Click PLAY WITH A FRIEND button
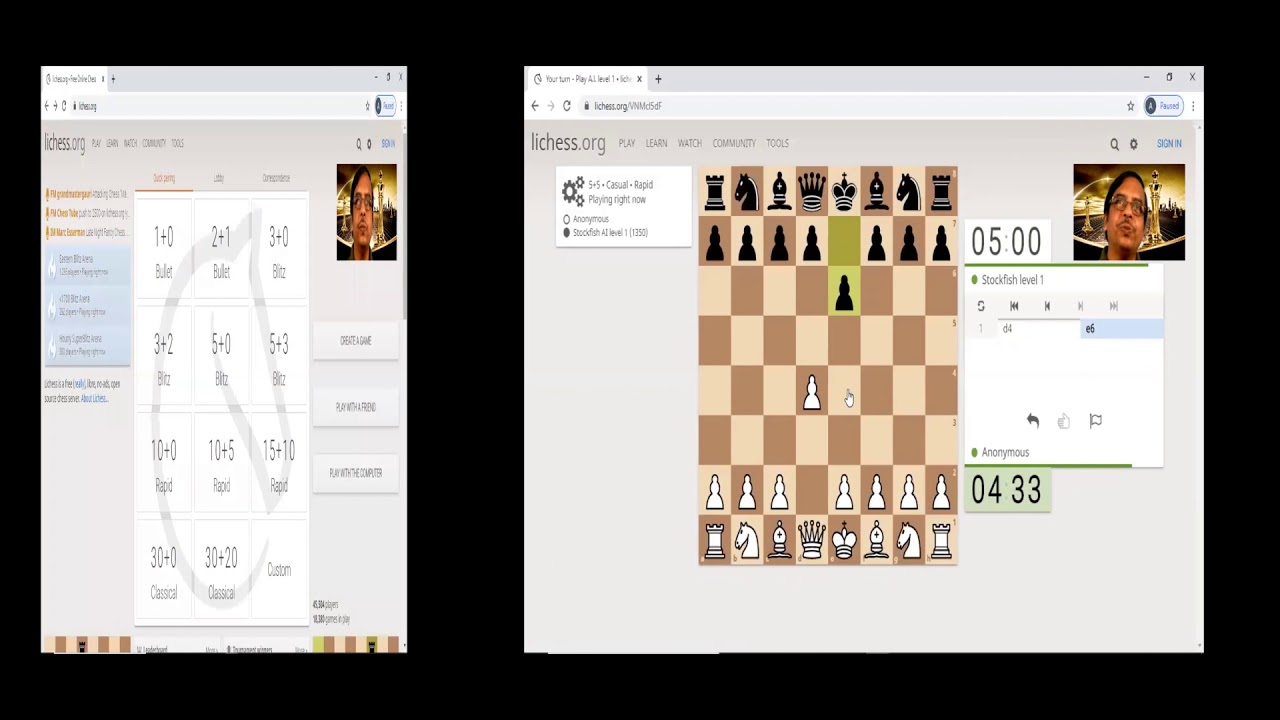 click(356, 407)
